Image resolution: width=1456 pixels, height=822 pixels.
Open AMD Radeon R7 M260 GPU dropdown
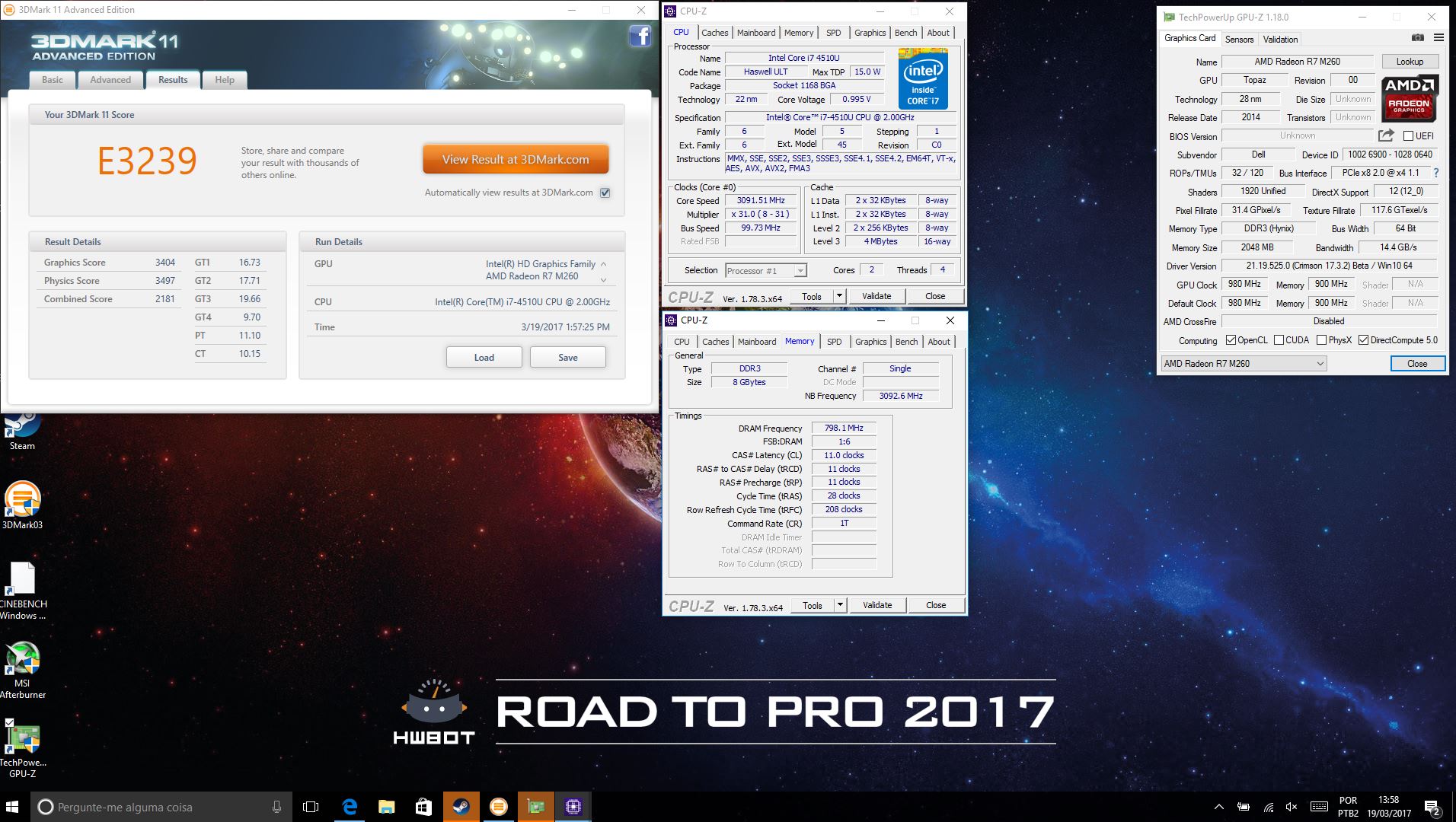[x=1244, y=364]
